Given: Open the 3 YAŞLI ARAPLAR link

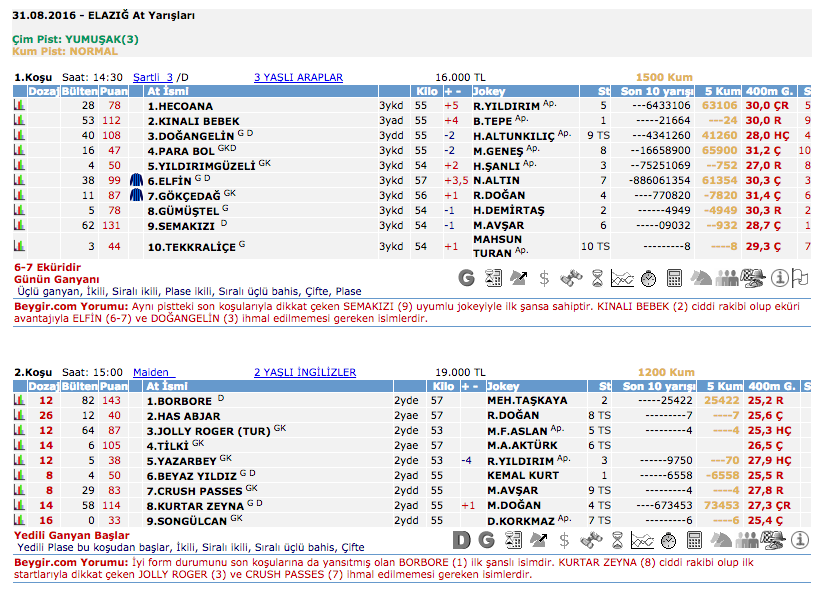Looking at the screenshot, I should click(x=298, y=77).
